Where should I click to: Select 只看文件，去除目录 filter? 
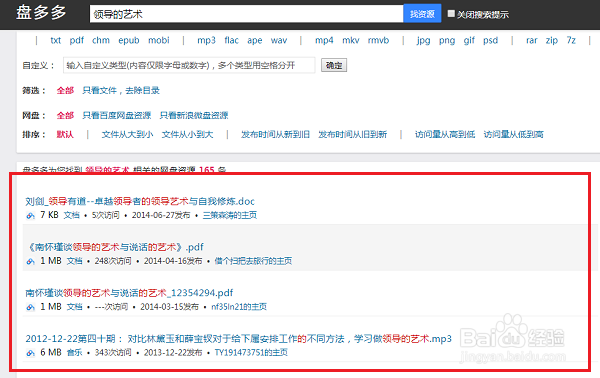click(x=121, y=90)
